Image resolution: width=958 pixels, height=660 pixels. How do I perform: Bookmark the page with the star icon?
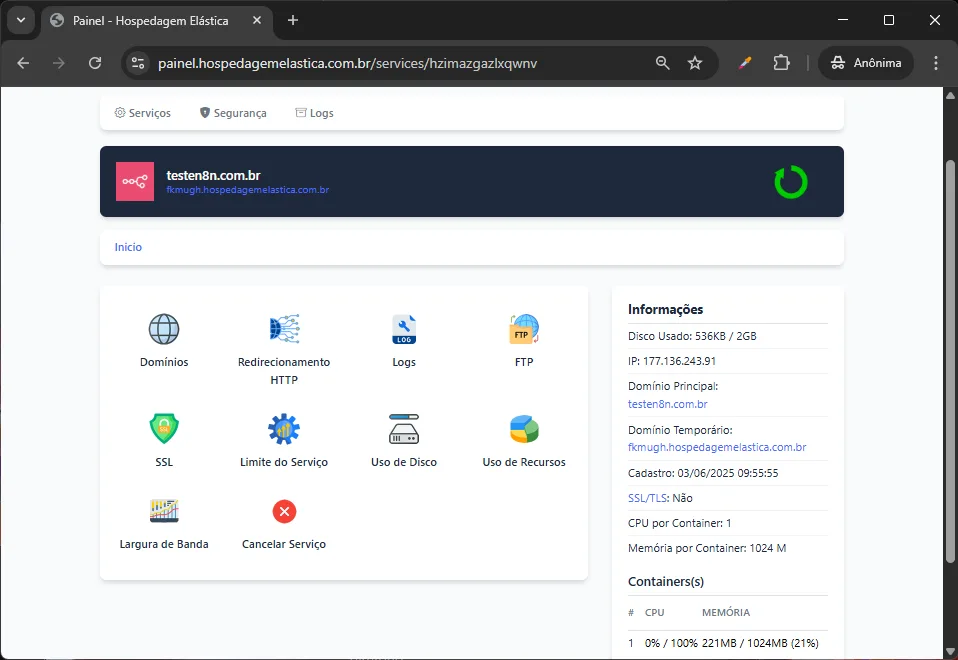click(x=695, y=63)
